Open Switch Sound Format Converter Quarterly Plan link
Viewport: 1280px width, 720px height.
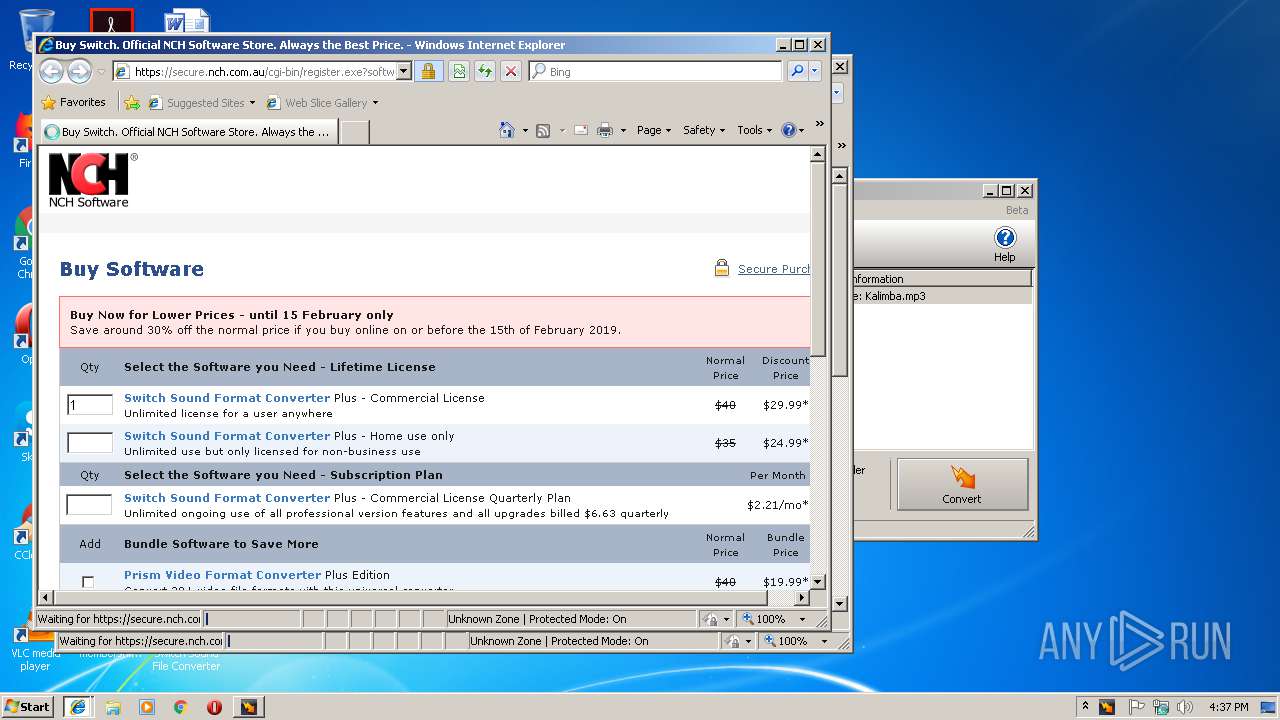pyautogui.click(x=227, y=498)
